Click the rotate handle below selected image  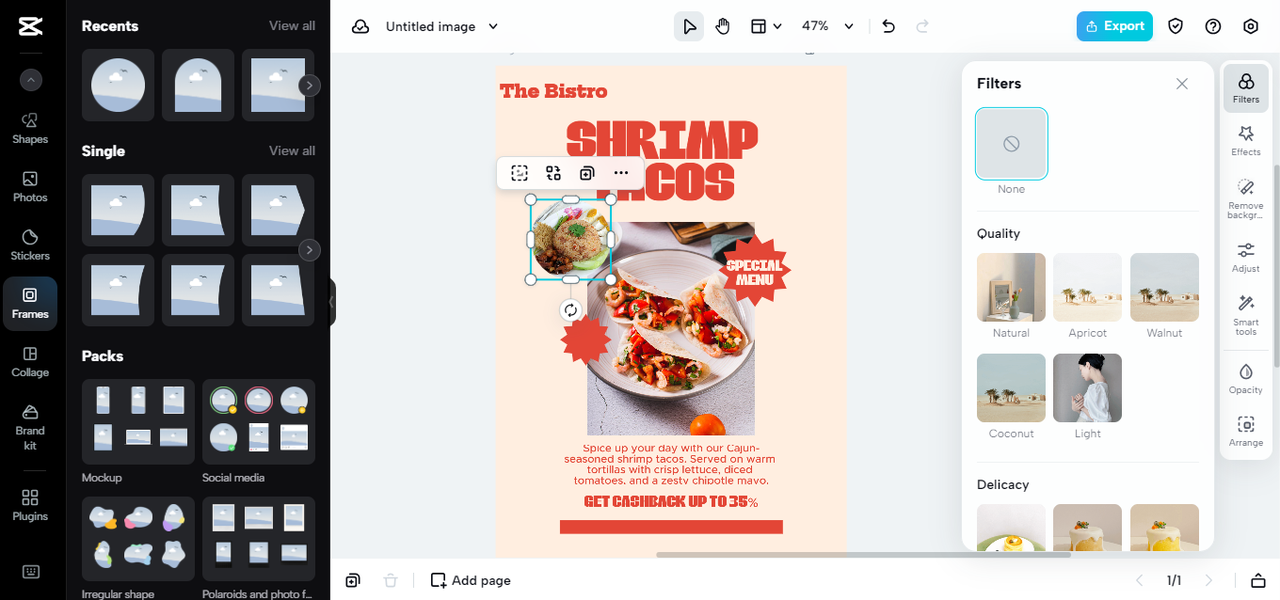point(571,310)
